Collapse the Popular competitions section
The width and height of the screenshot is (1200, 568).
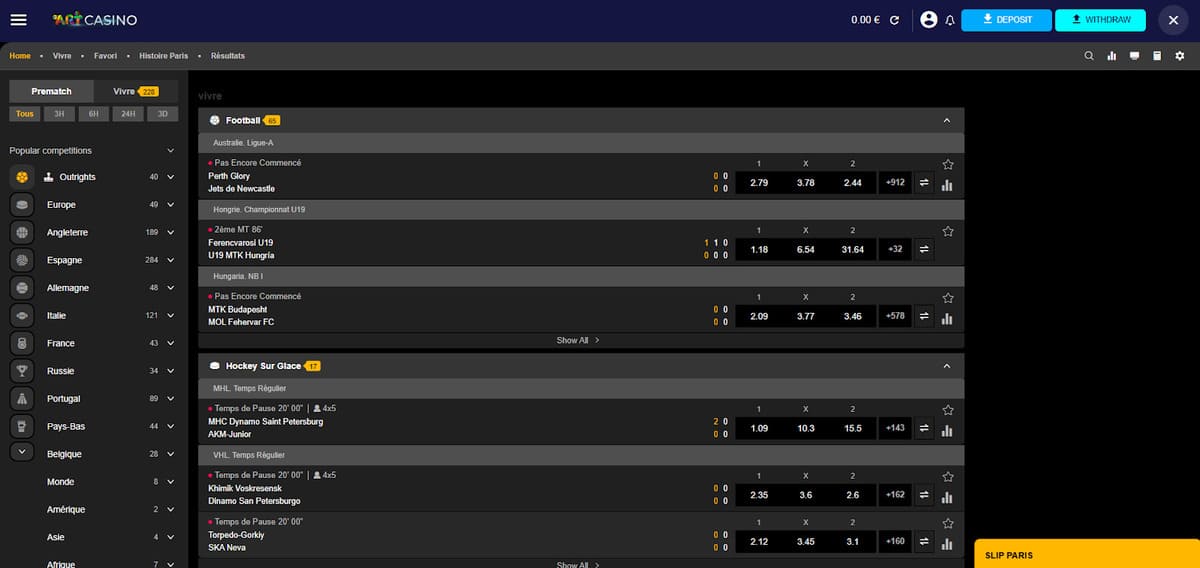170,151
